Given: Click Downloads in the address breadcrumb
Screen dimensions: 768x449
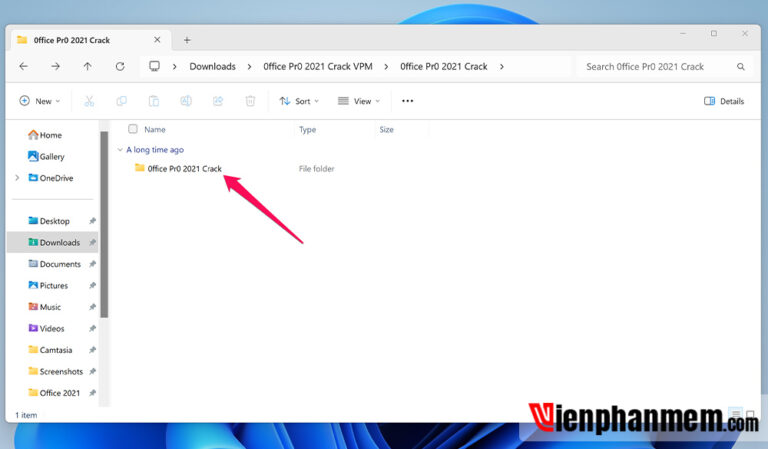Looking at the screenshot, I should pos(213,67).
